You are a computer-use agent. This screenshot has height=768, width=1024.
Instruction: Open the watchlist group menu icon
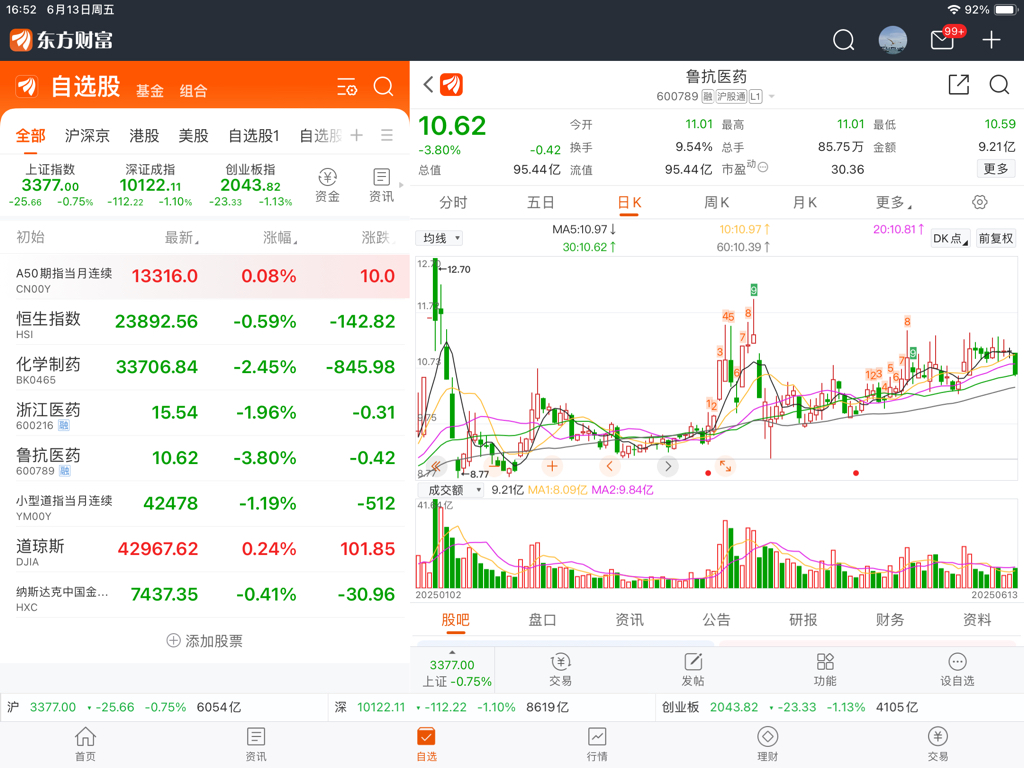(387, 135)
